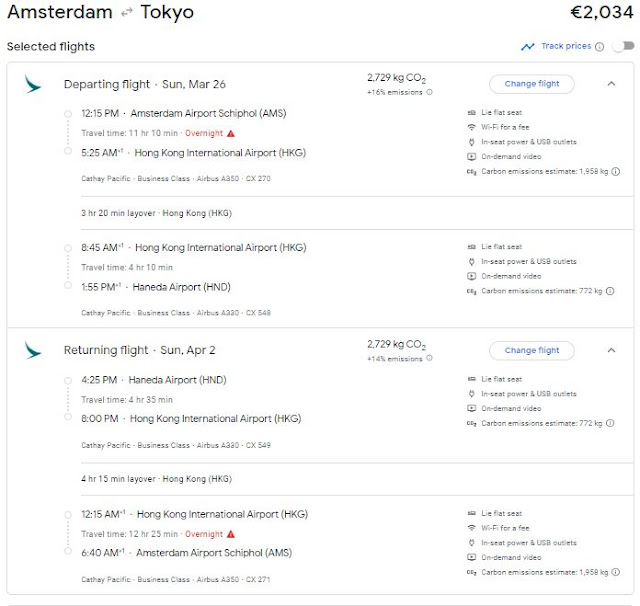Collapse the departing flight details chevron
This screenshot has width=640, height=606.
click(x=611, y=84)
